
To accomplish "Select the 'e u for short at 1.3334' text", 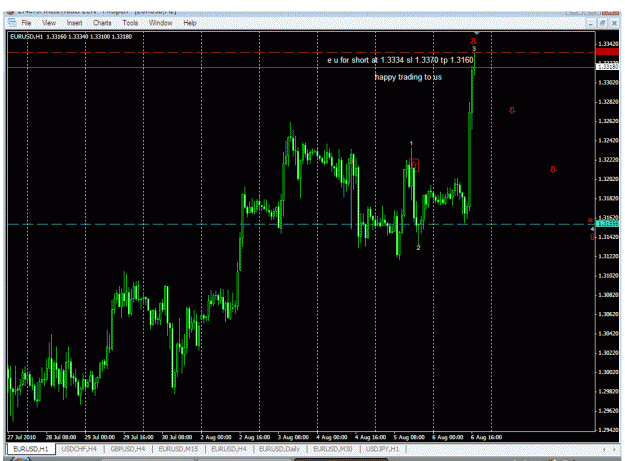I will click(400, 60).
